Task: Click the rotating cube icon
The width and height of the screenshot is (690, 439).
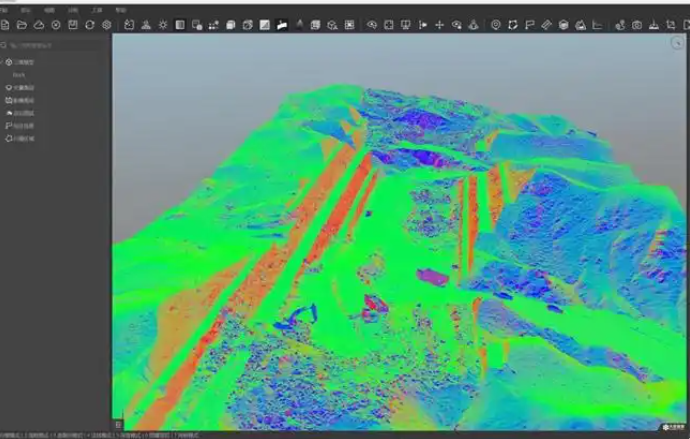Action: point(248,25)
